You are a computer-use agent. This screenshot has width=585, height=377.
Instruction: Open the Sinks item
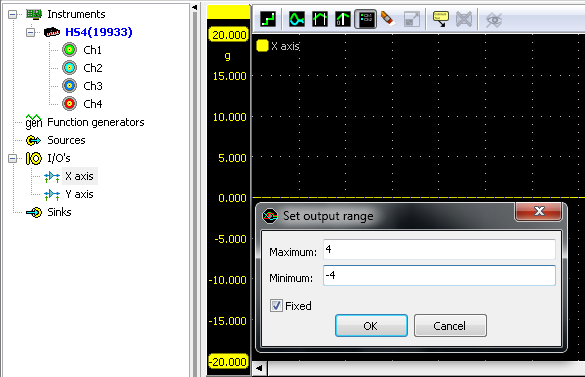click(59, 212)
